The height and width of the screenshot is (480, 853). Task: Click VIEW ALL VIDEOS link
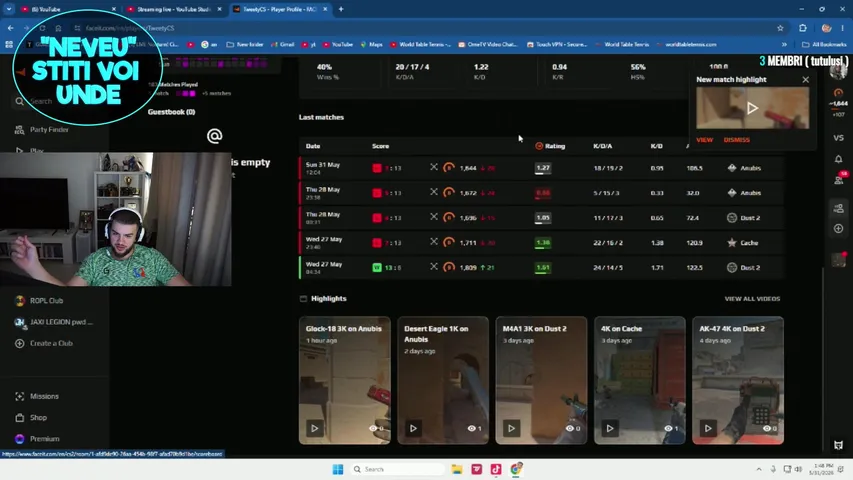pos(752,299)
